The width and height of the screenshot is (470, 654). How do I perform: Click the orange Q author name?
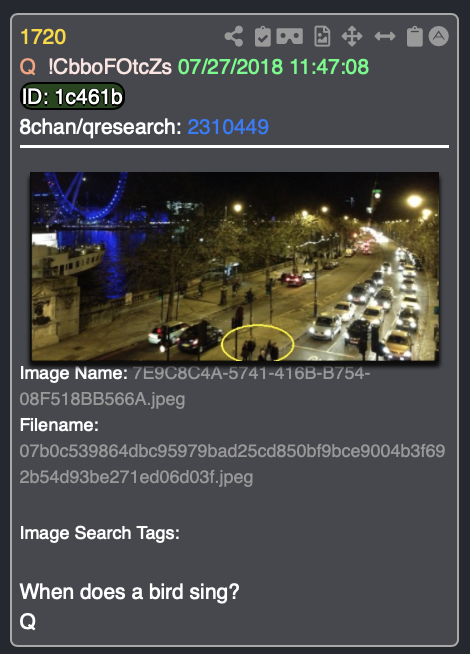click(28, 67)
